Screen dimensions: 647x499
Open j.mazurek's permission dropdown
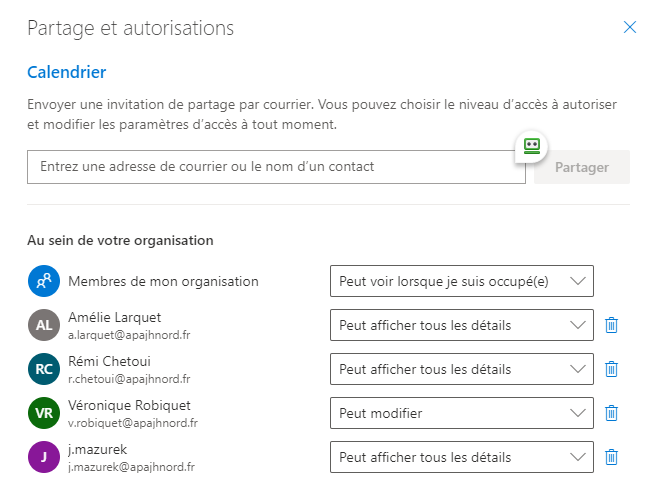point(462,457)
